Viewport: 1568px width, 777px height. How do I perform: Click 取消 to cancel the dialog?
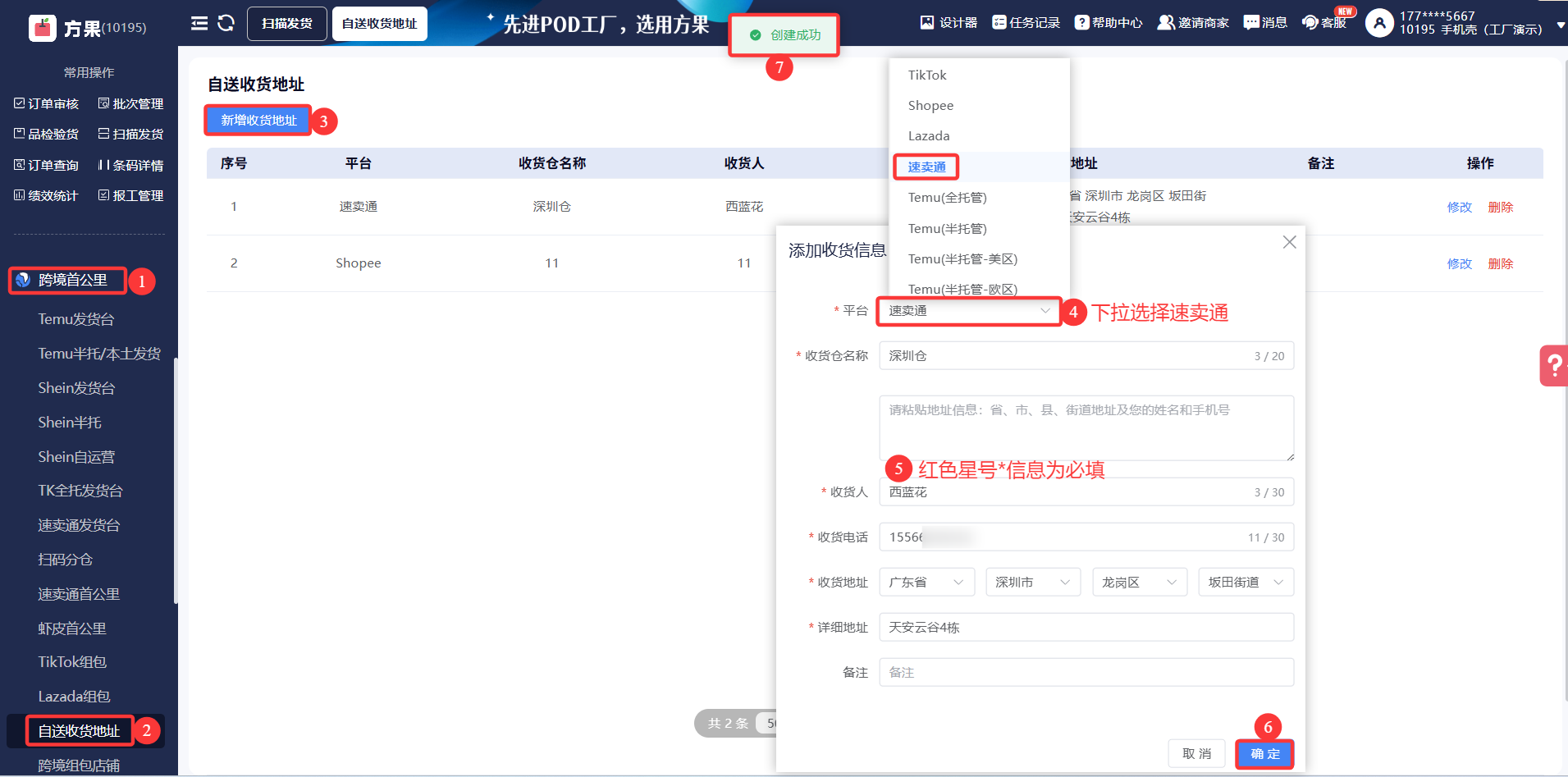point(1196,754)
